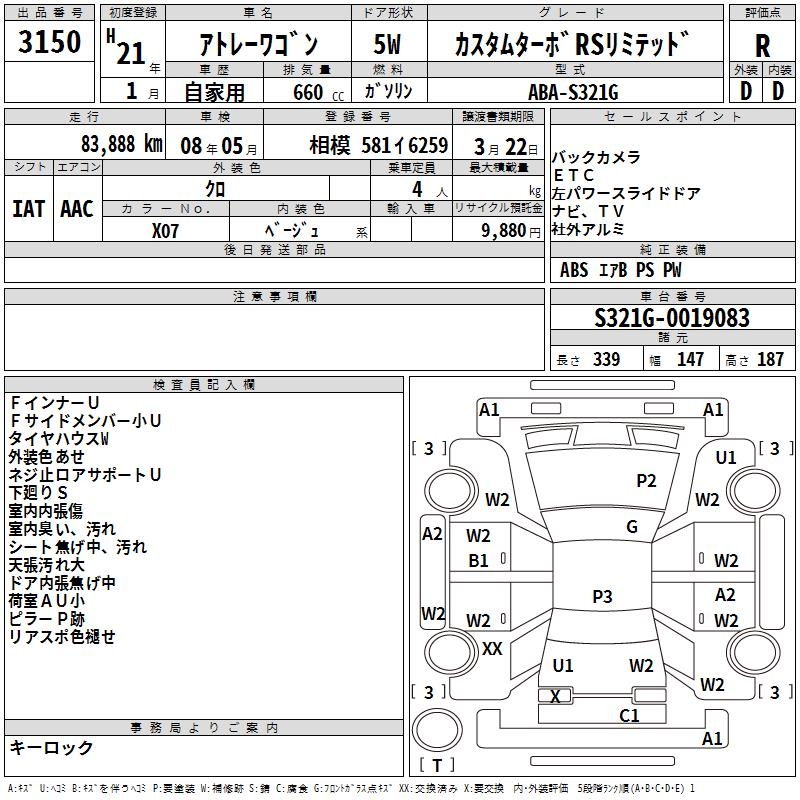
Task: Select the fuel type ガソリン
Action: coord(388,91)
